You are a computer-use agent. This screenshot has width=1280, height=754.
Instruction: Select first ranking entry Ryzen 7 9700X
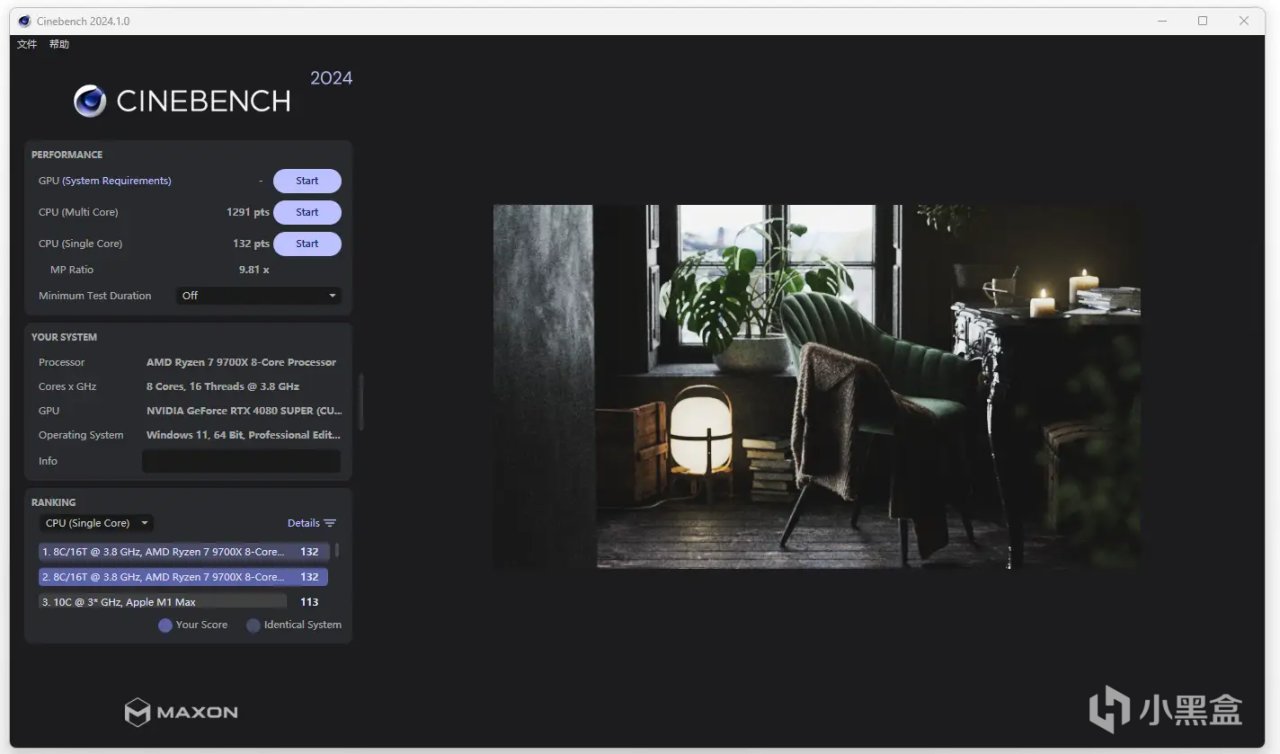184,551
